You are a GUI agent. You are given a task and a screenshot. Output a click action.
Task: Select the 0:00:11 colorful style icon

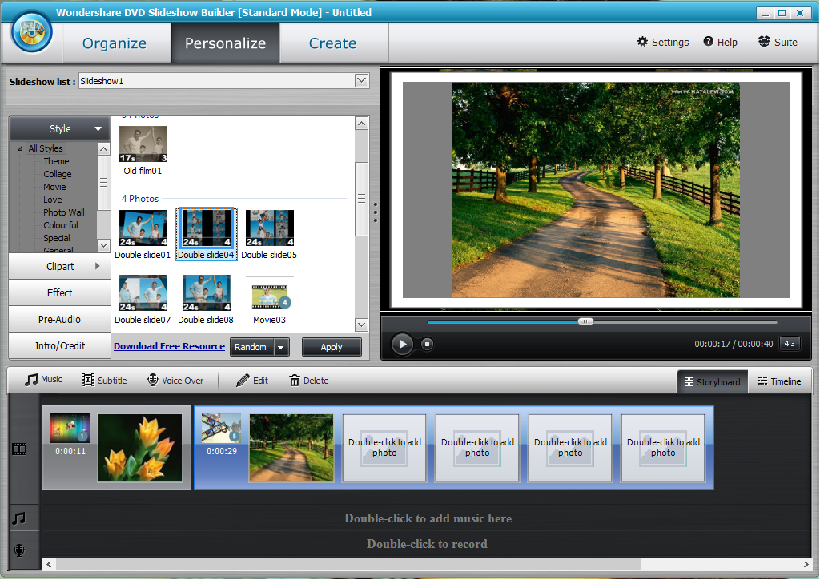point(70,428)
